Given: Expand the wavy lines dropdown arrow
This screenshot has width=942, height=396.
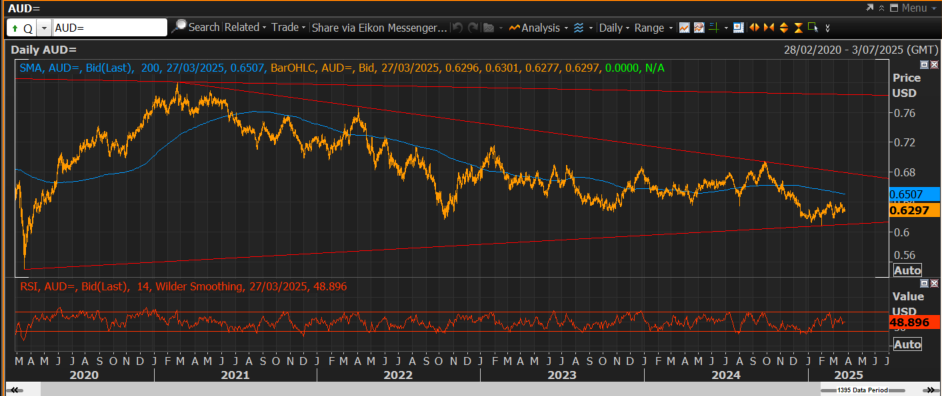Looking at the screenshot, I should tap(591, 28).
